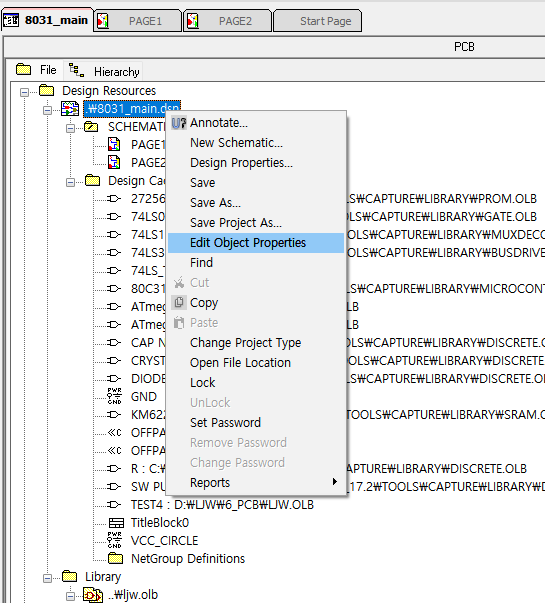Choose Open File Location menu entry
Viewport: 545px width, 603px height.
tap(256, 363)
